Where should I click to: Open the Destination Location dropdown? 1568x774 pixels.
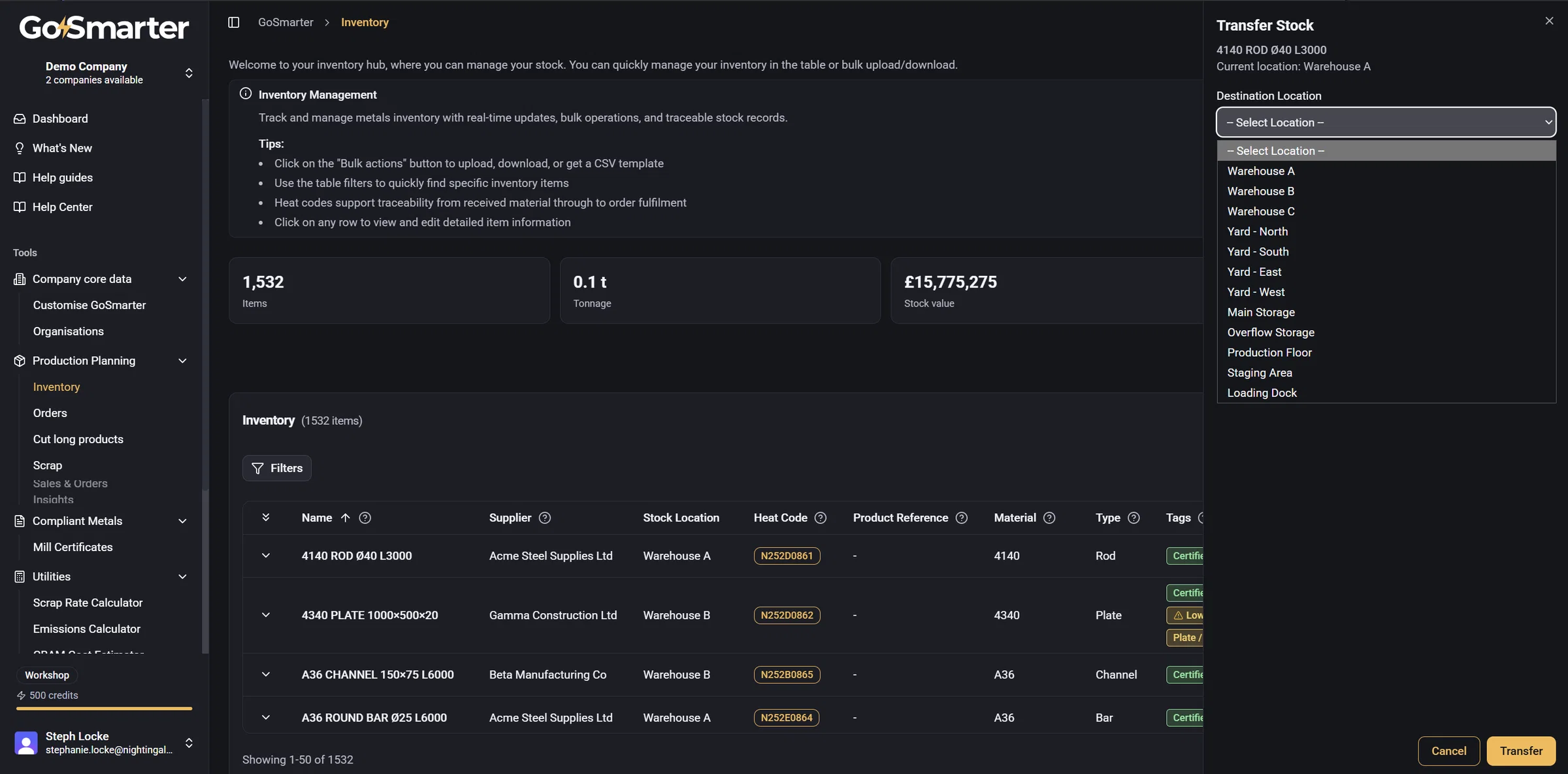1386,122
